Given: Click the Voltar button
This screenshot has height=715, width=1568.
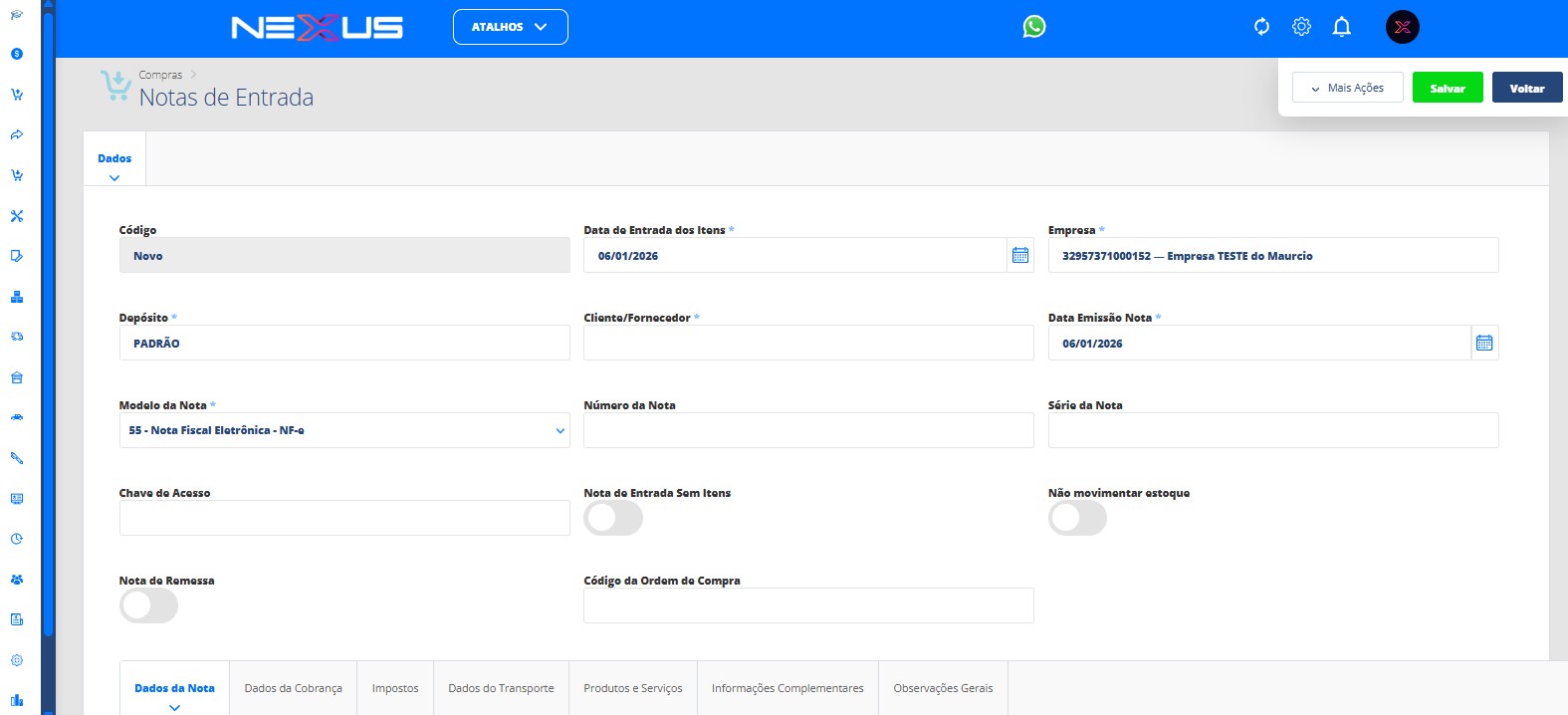Looking at the screenshot, I should click(1526, 88).
